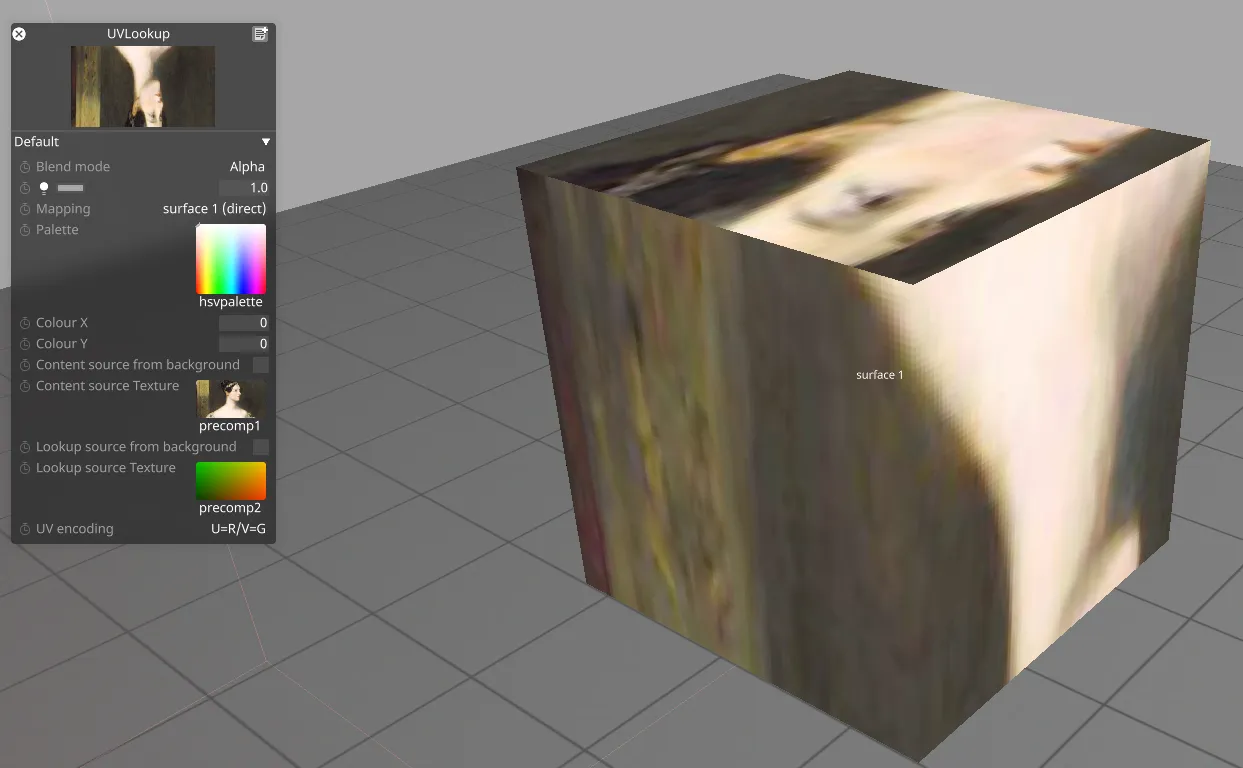The image size is (1243, 768).
Task: Click the stopwatch icon next to Colour X
Action: [x=25, y=323]
